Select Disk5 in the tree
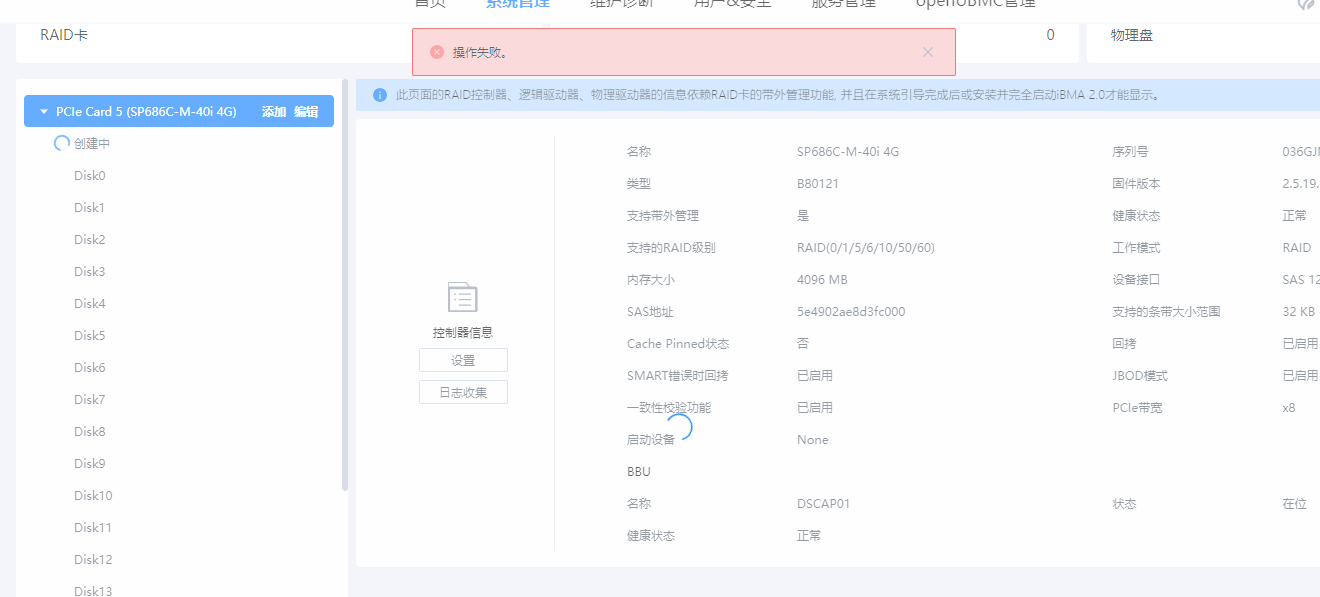 pyautogui.click(x=90, y=336)
